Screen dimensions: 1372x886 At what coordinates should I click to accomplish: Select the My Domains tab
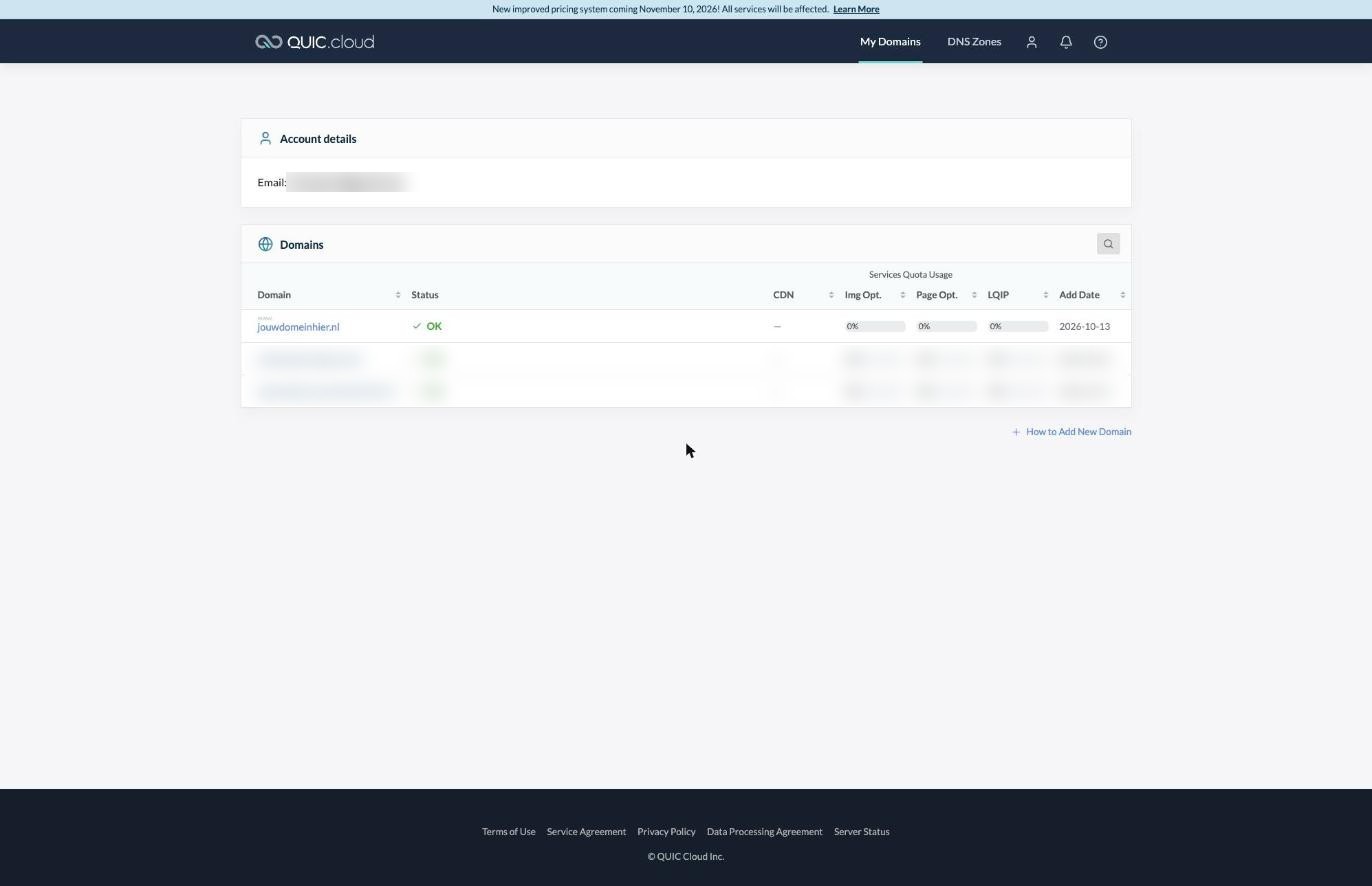[x=890, y=42]
